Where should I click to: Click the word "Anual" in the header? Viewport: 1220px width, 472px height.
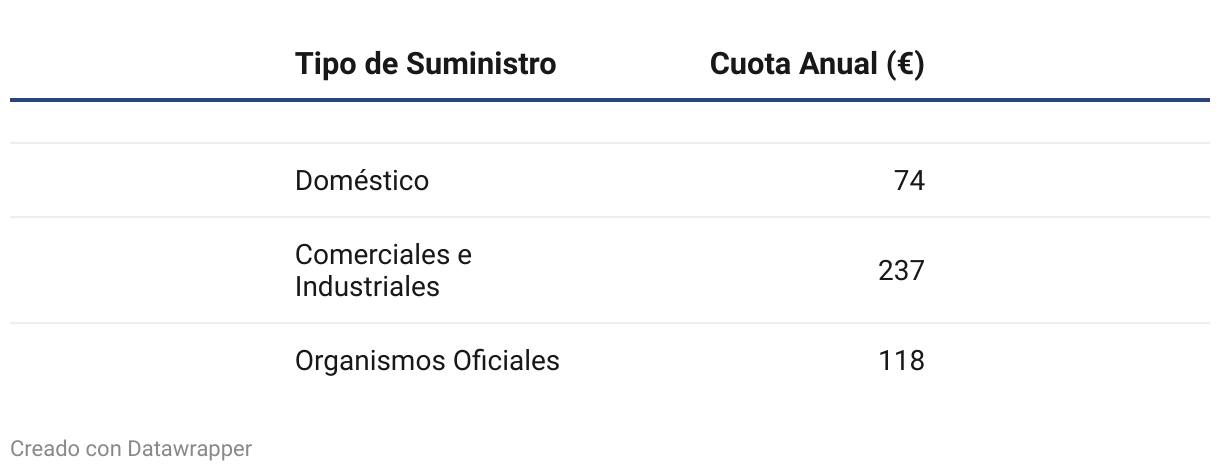[838, 64]
